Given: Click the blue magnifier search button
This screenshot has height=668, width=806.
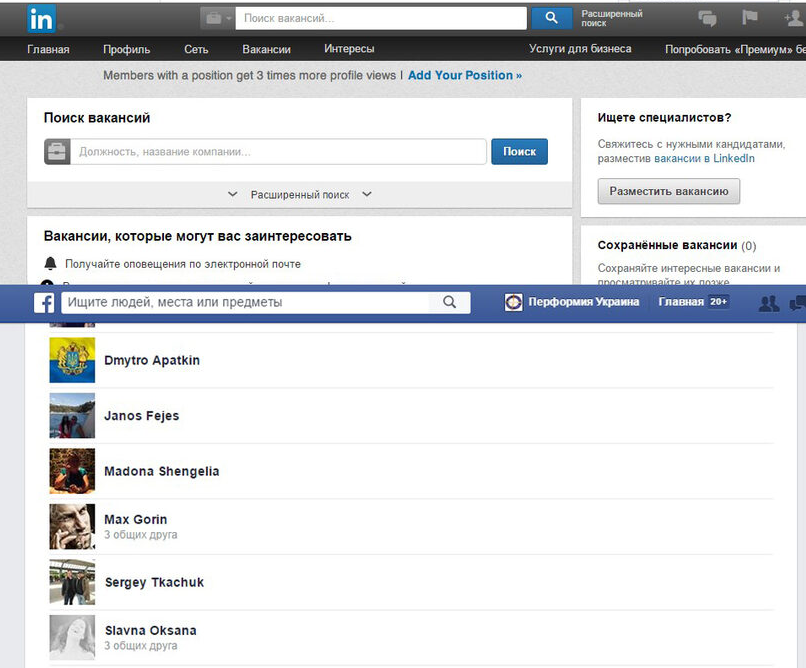Looking at the screenshot, I should (550, 18).
